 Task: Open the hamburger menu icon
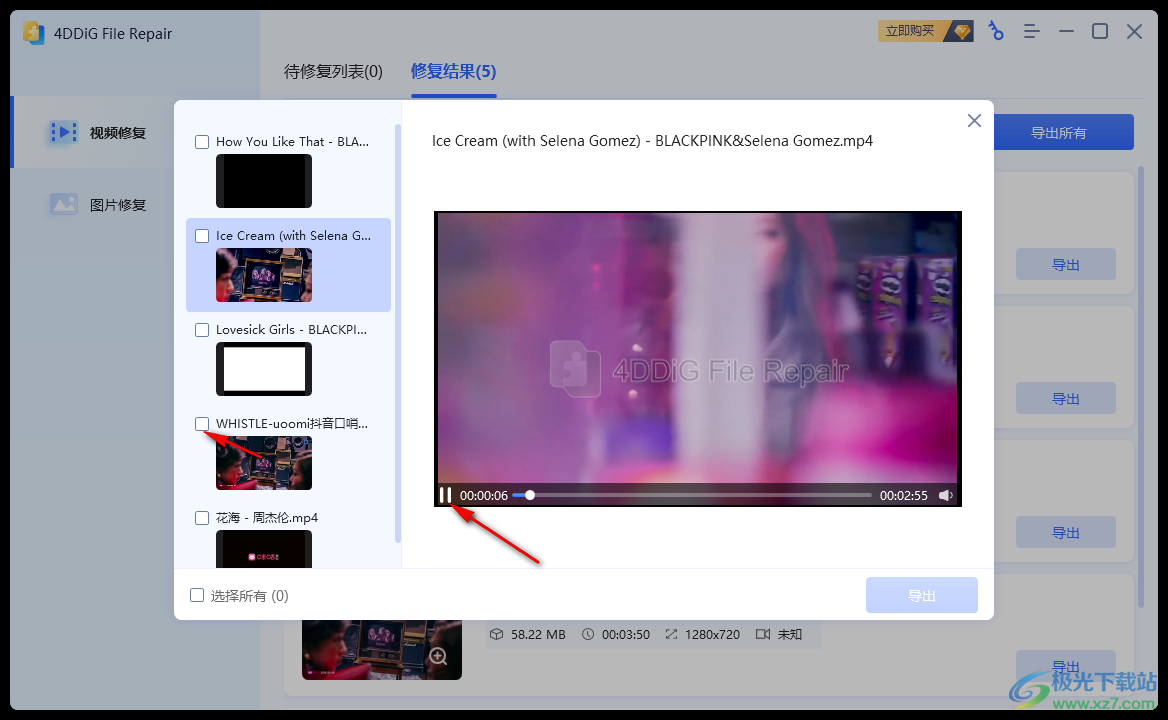pos(1031,31)
